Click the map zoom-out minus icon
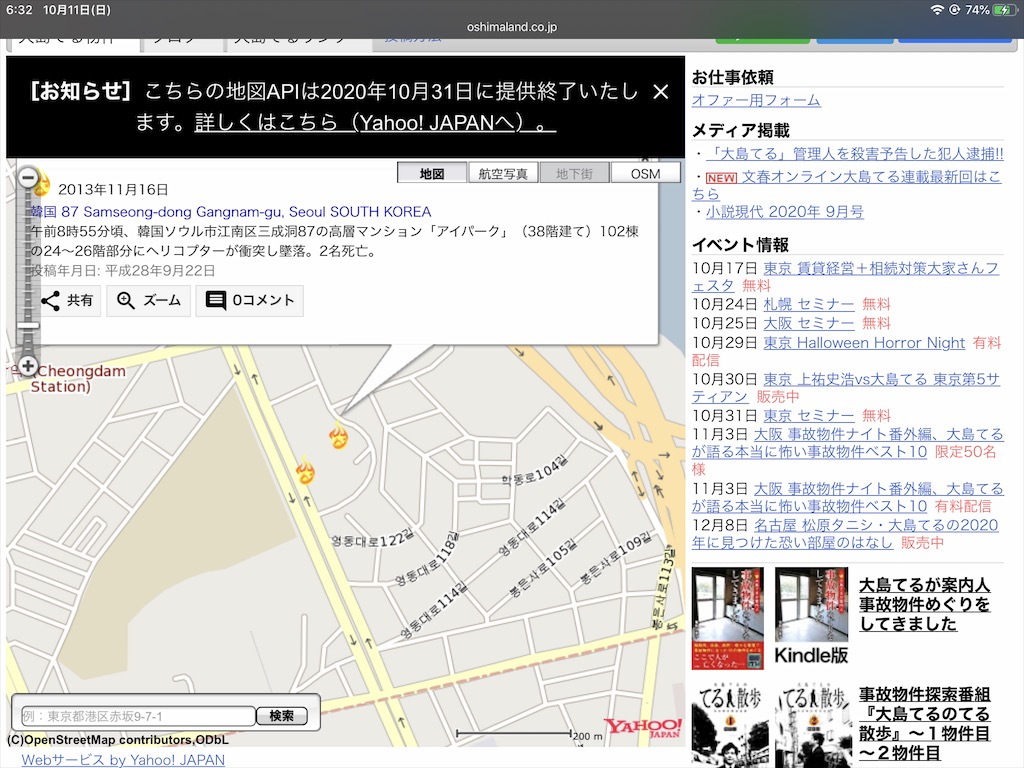This screenshot has height=768, width=1024. (29, 179)
